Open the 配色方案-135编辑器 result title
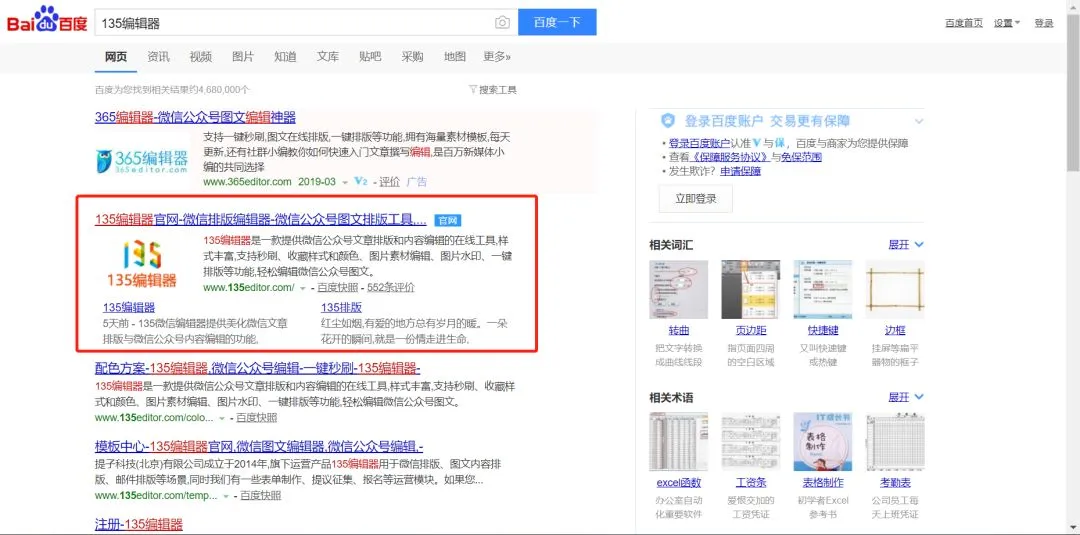1080x535 pixels. pyautogui.click(x=258, y=367)
